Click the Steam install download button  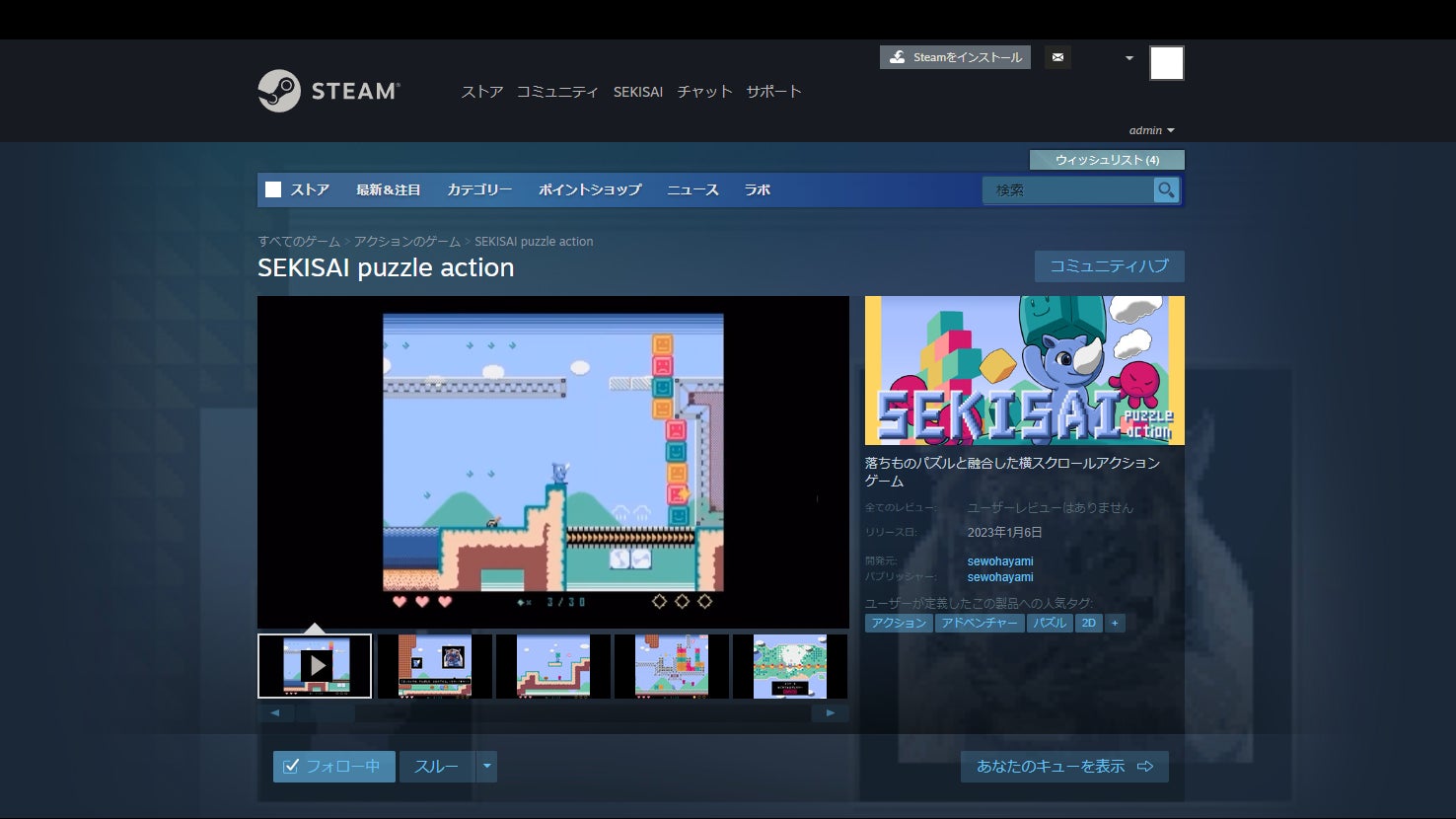(x=955, y=57)
